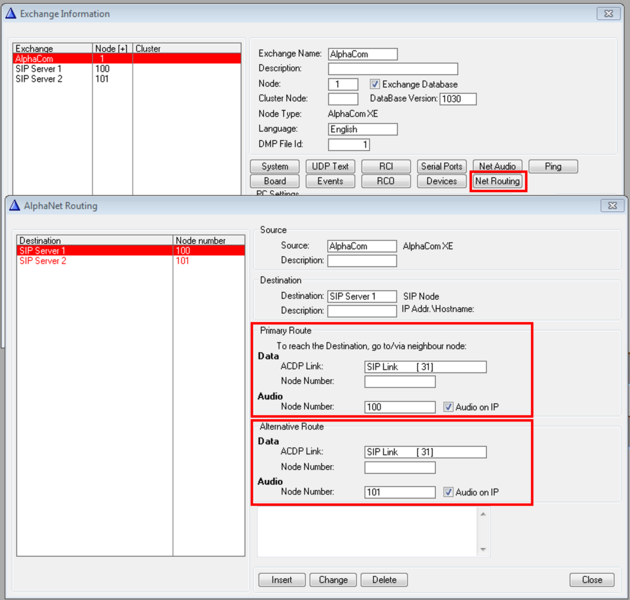The height and width of the screenshot is (600, 630).
Task: Click the Cluster Node input field
Action: 343,99
